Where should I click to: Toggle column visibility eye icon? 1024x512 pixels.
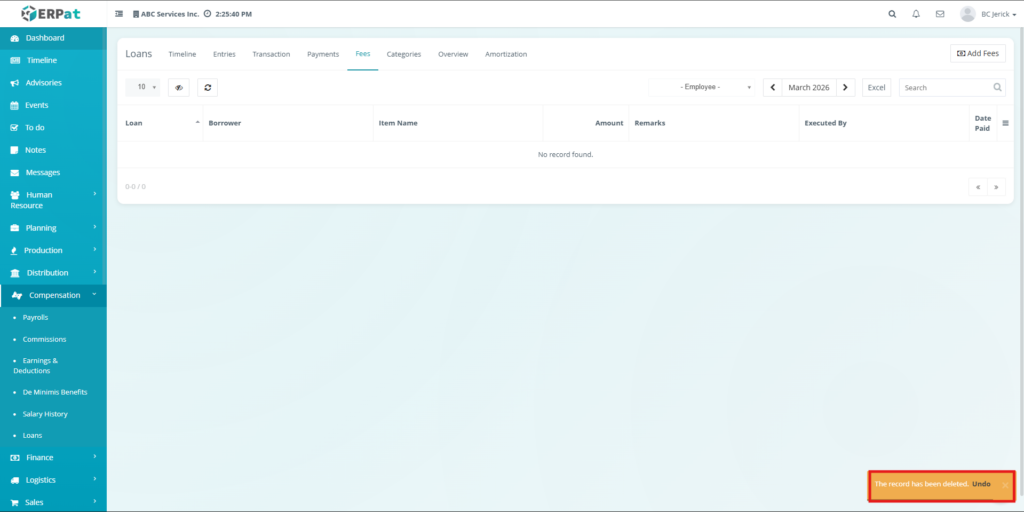tap(179, 88)
